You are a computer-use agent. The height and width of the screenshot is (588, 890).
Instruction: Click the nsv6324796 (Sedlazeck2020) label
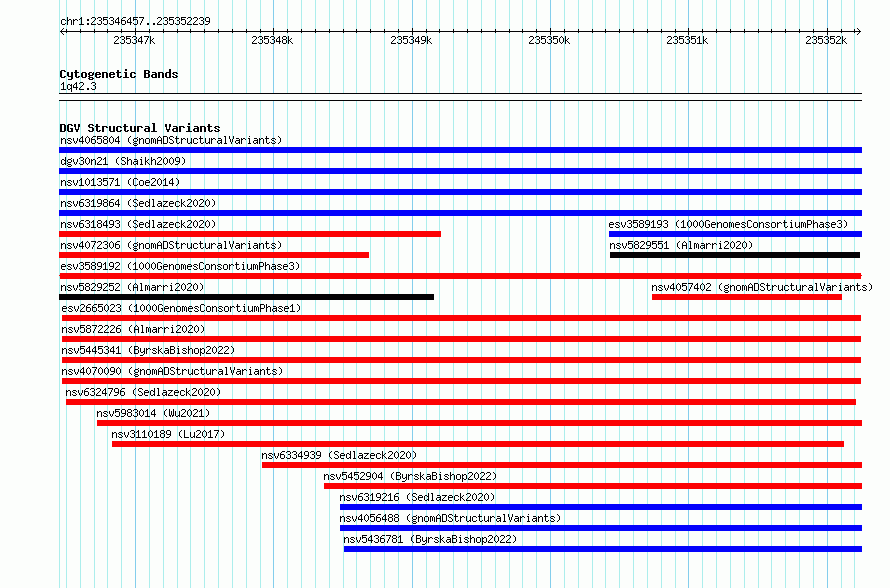[143, 392]
